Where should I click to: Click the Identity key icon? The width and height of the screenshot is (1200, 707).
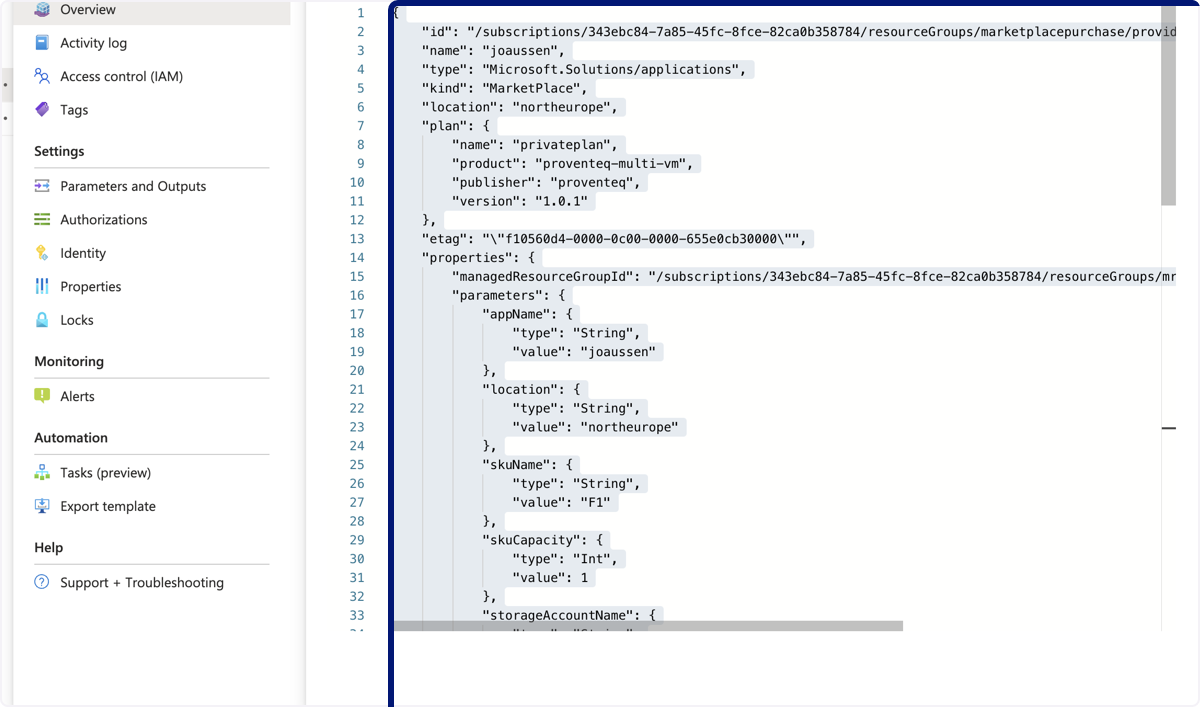tap(42, 253)
